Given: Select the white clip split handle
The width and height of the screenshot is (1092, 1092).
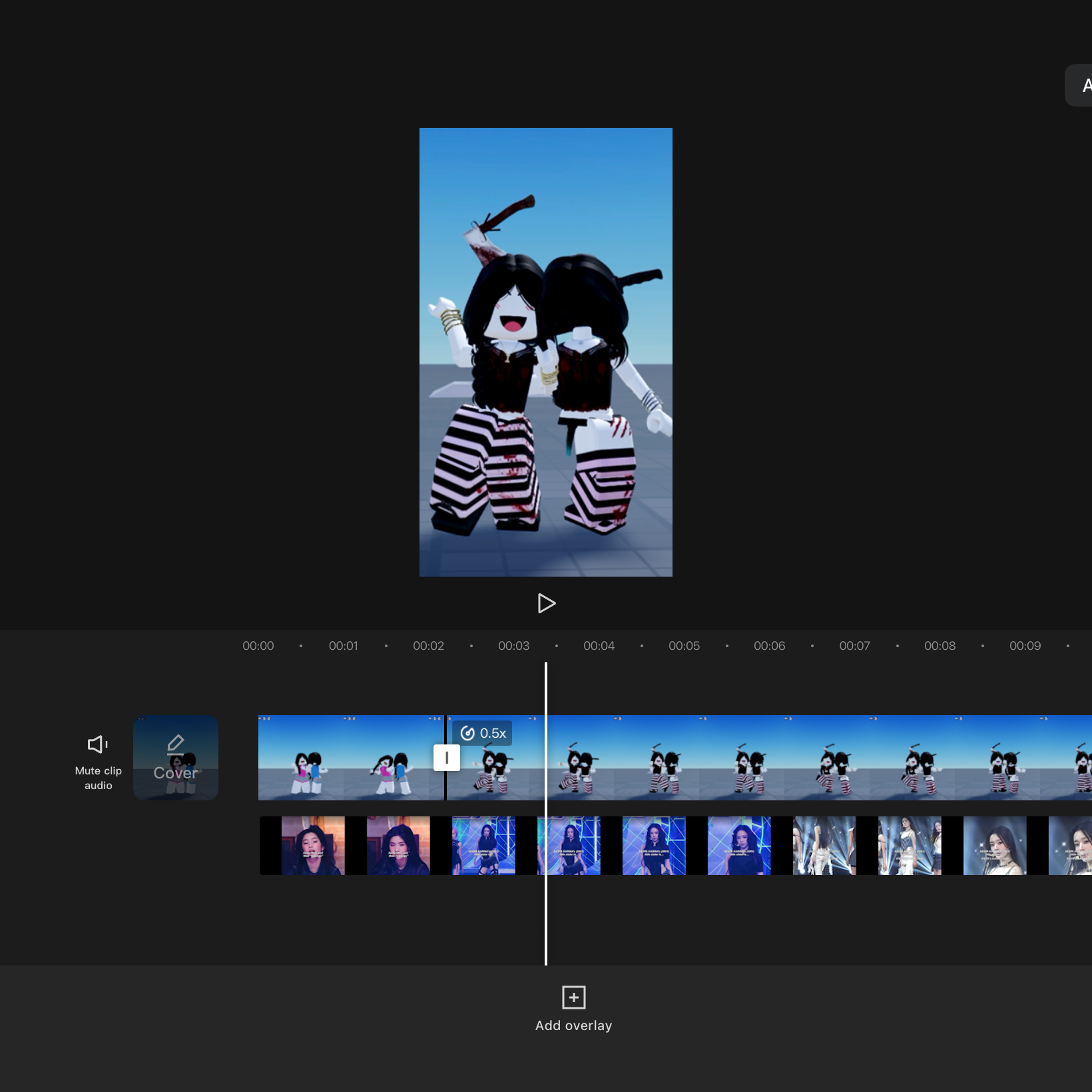Looking at the screenshot, I should 447,758.
